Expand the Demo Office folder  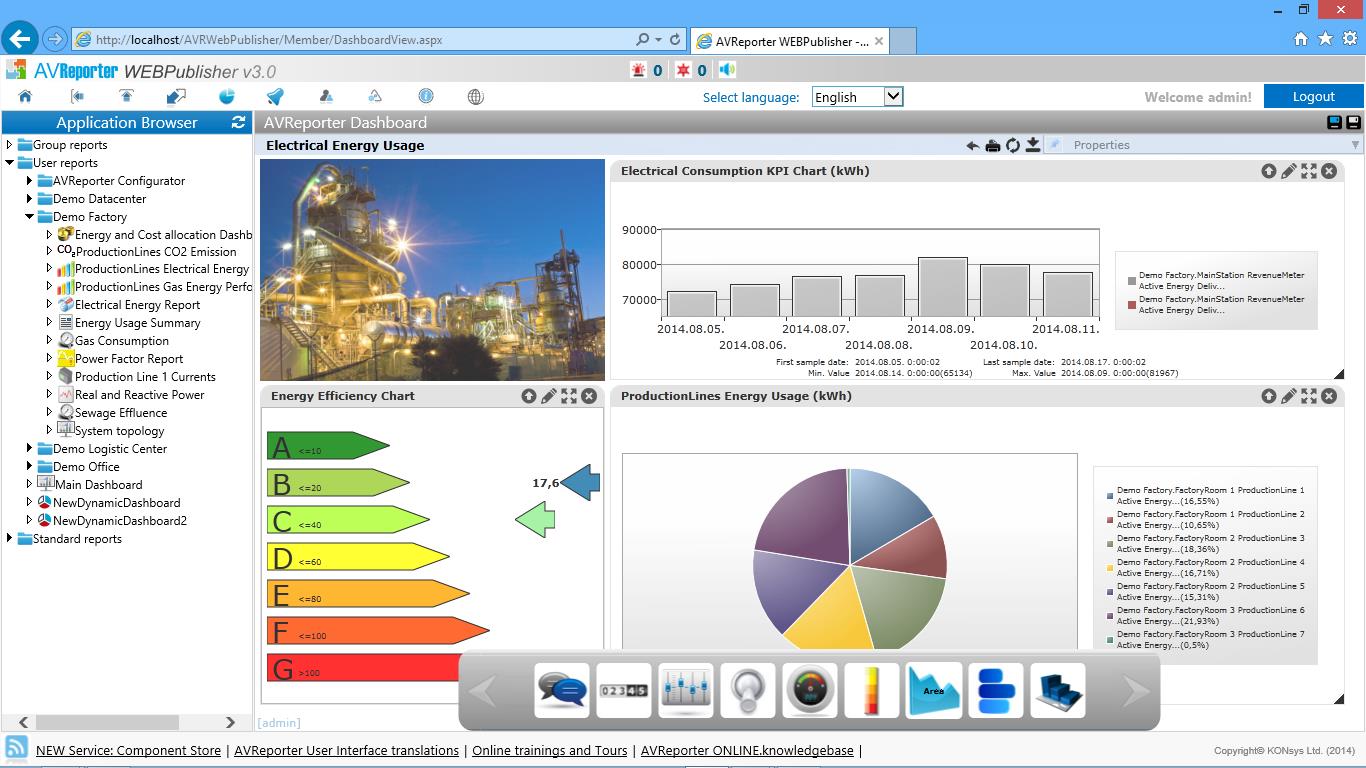pyautogui.click(x=30, y=467)
